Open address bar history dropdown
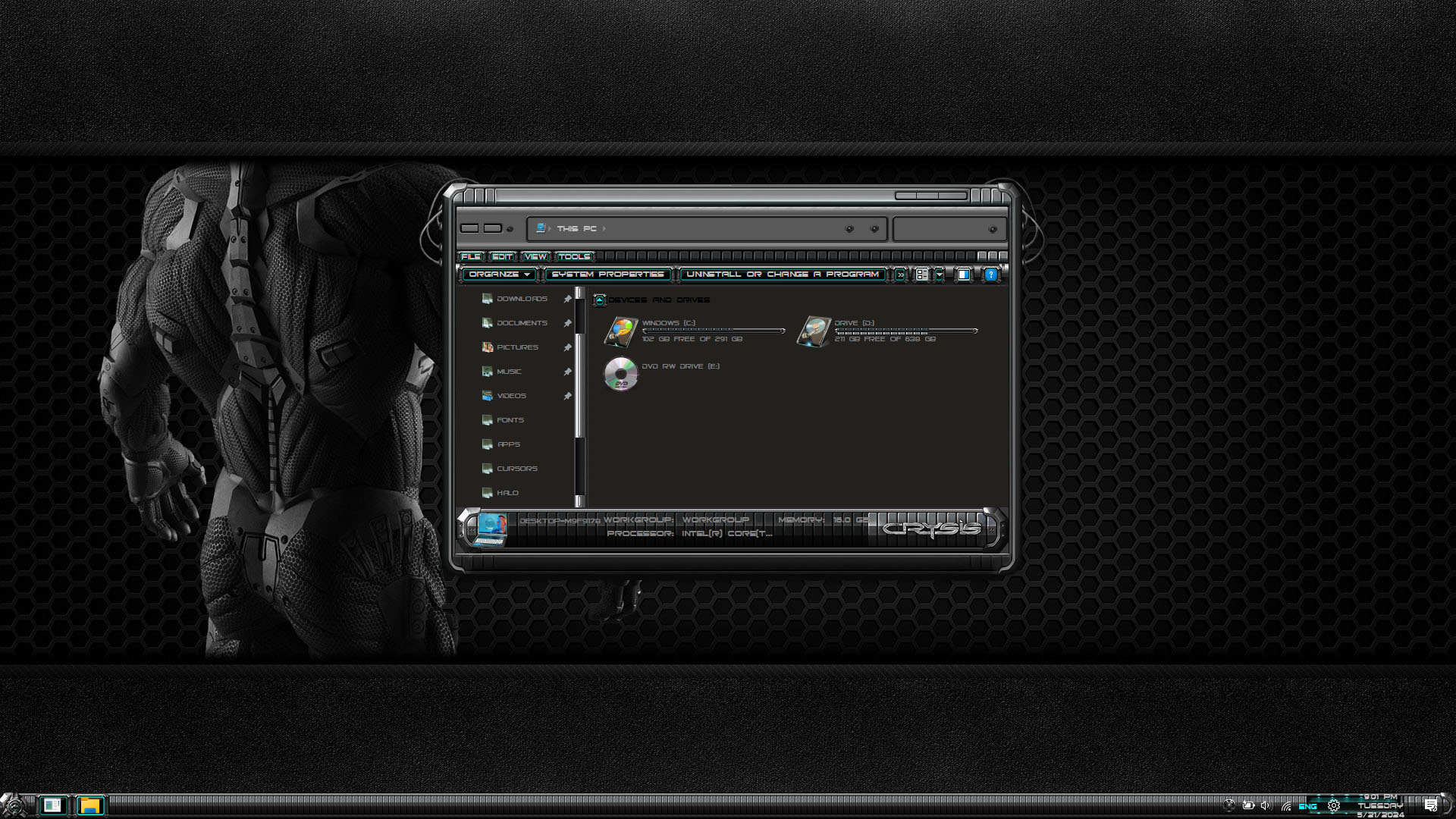Viewport: 1456px width, 819px height. (x=849, y=228)
